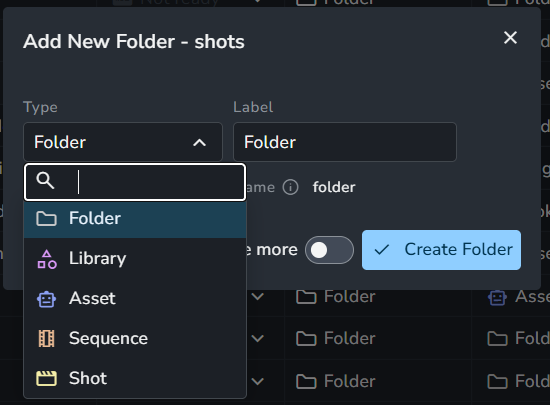Click the Label input field
This screenshot has width=550, height=405.
(x=345, y=142)
